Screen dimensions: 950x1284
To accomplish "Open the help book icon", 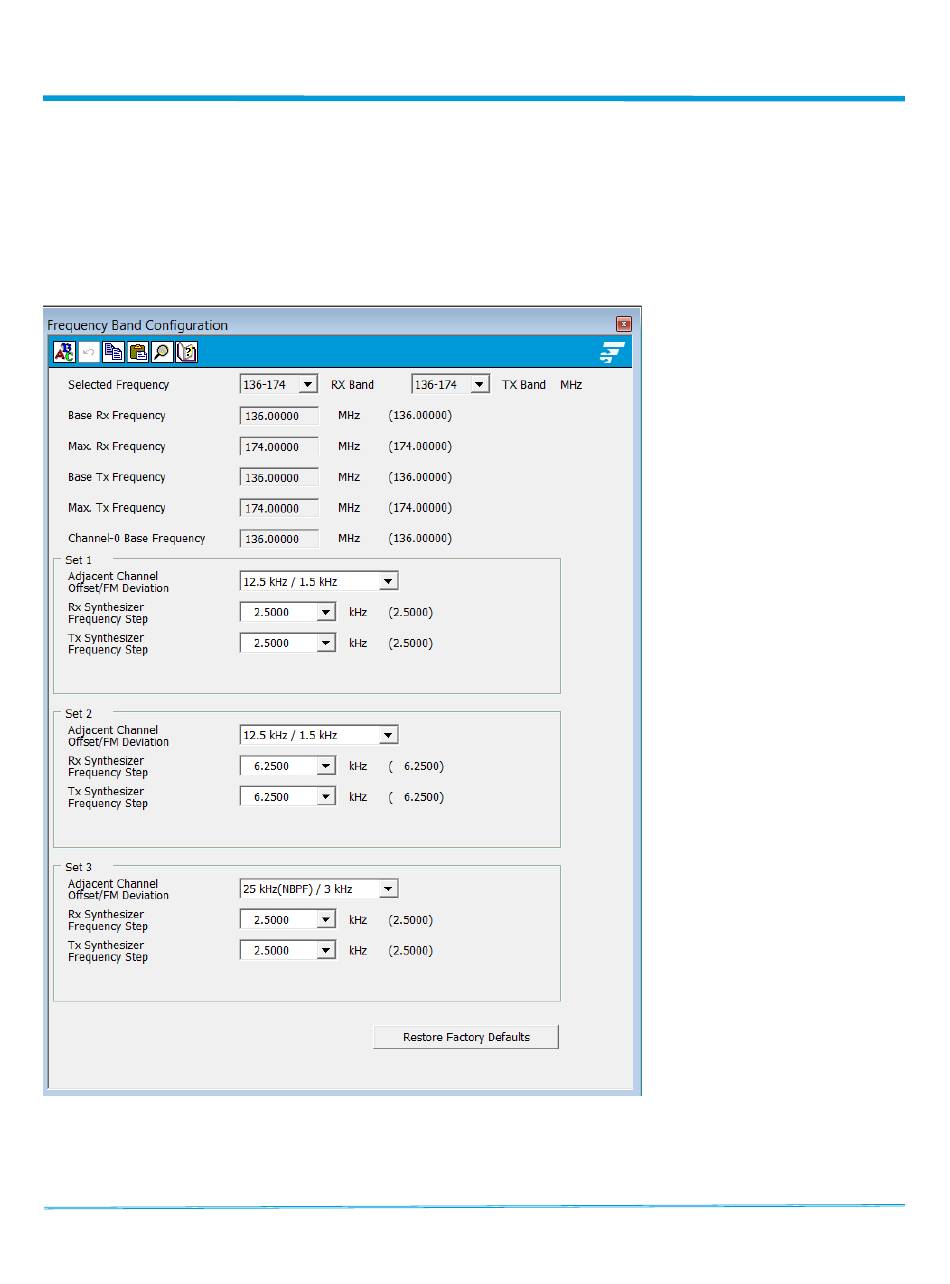I will (186, 351).
